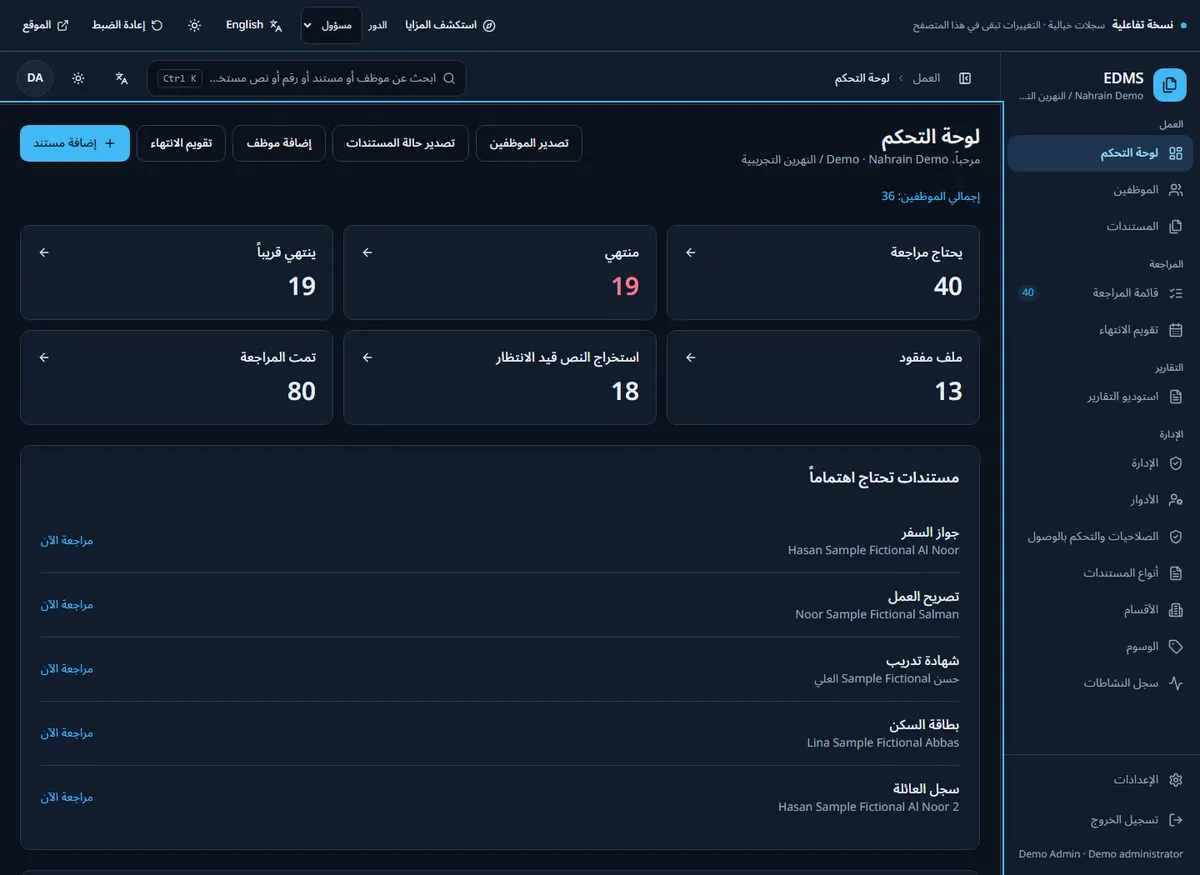This screenshot has height=875, width=1200.
Task: Click Demo Admin user label in sidebar
Action: coord(1101,854)
